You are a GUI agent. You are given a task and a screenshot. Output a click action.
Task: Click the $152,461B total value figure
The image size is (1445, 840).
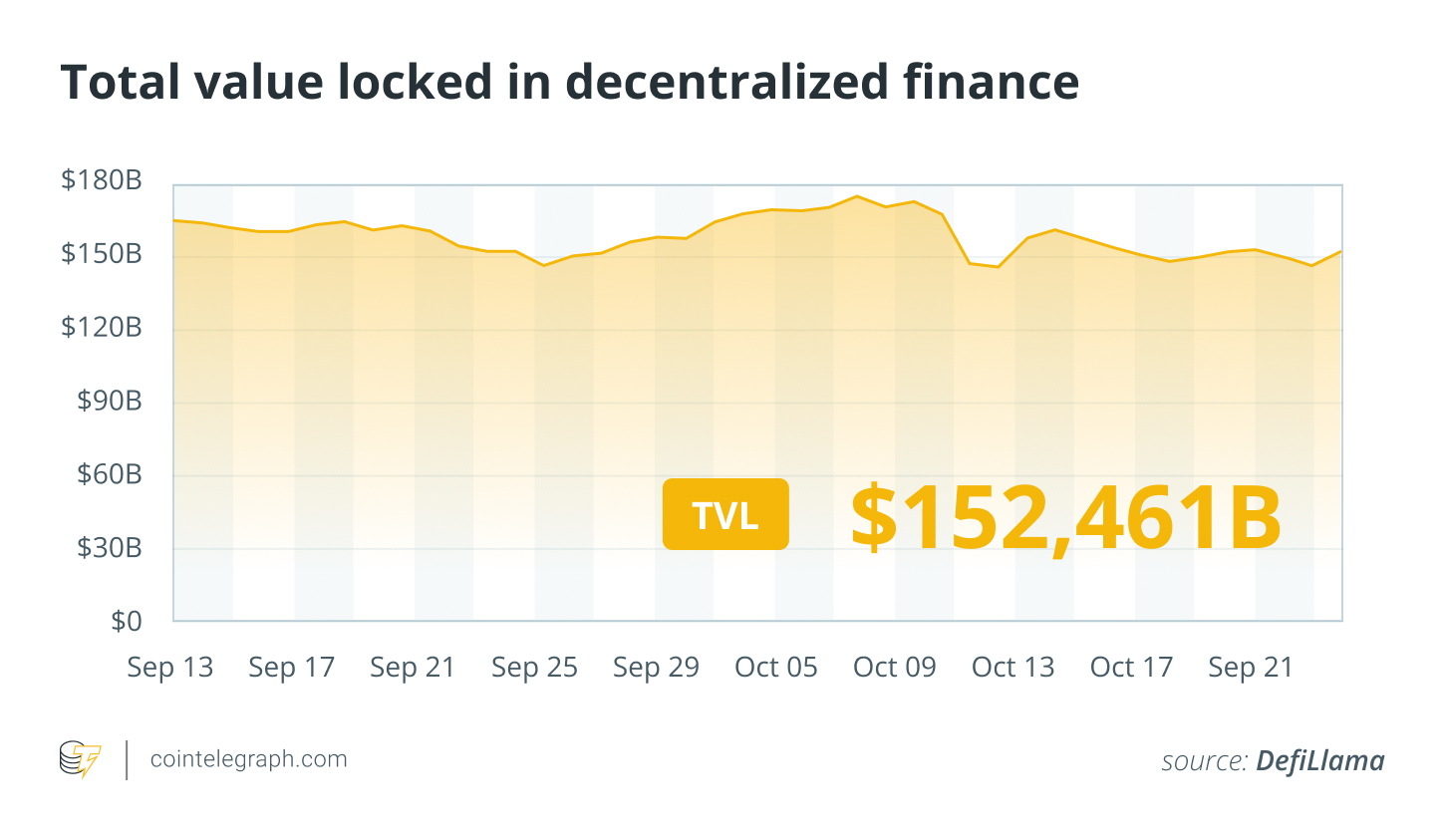(1065, 517)
